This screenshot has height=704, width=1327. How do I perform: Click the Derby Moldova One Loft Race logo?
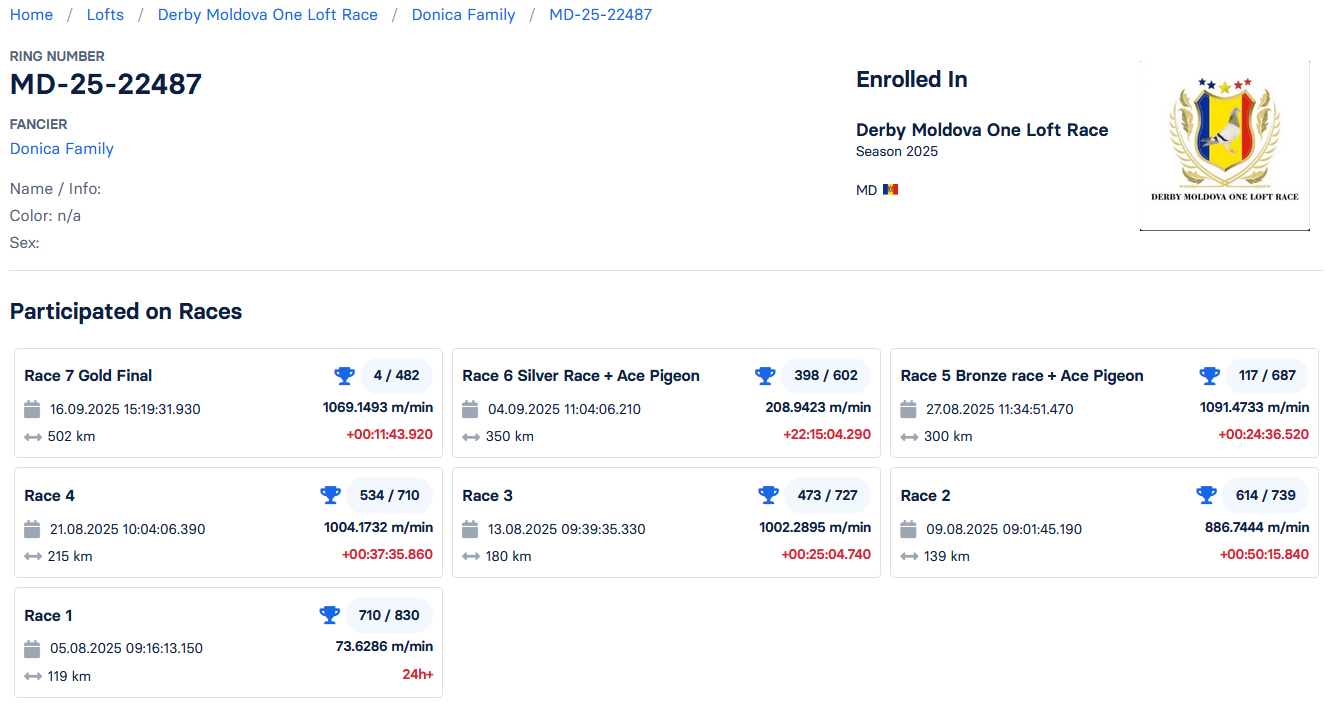[1224, 146]
